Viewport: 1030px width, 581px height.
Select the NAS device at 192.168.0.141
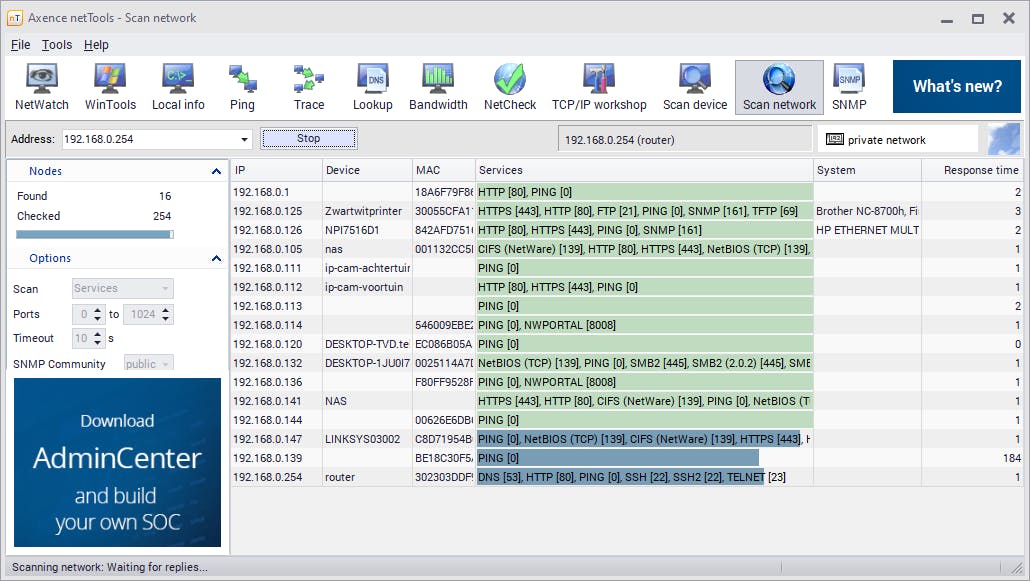(x=627, y=401)
